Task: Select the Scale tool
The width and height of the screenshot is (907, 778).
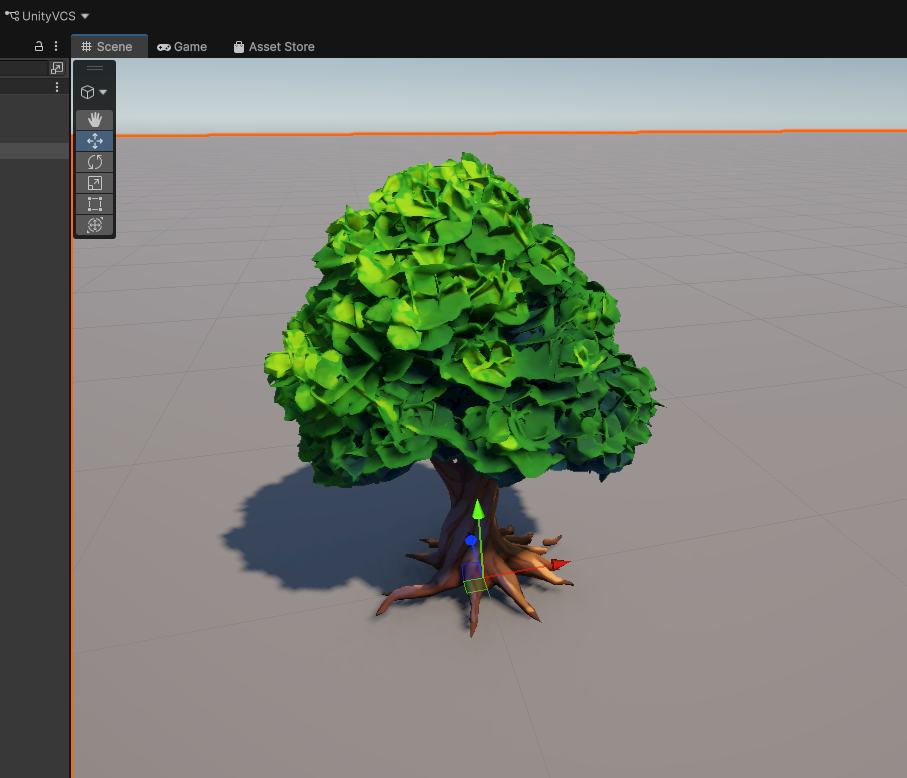Action: pyautogui.click(x=94, y=182)
